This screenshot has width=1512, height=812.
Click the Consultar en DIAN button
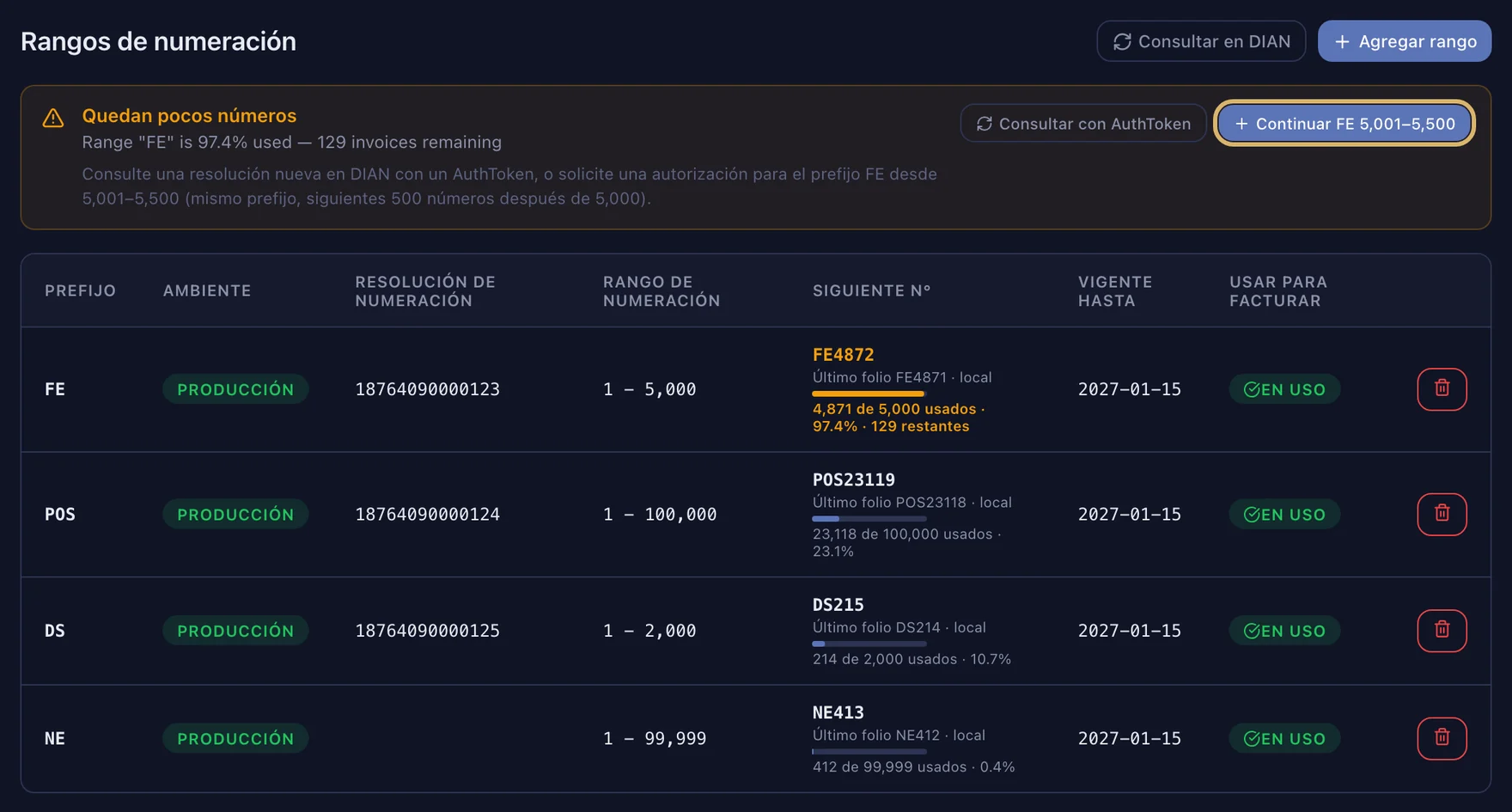[x=1201, y=41]
